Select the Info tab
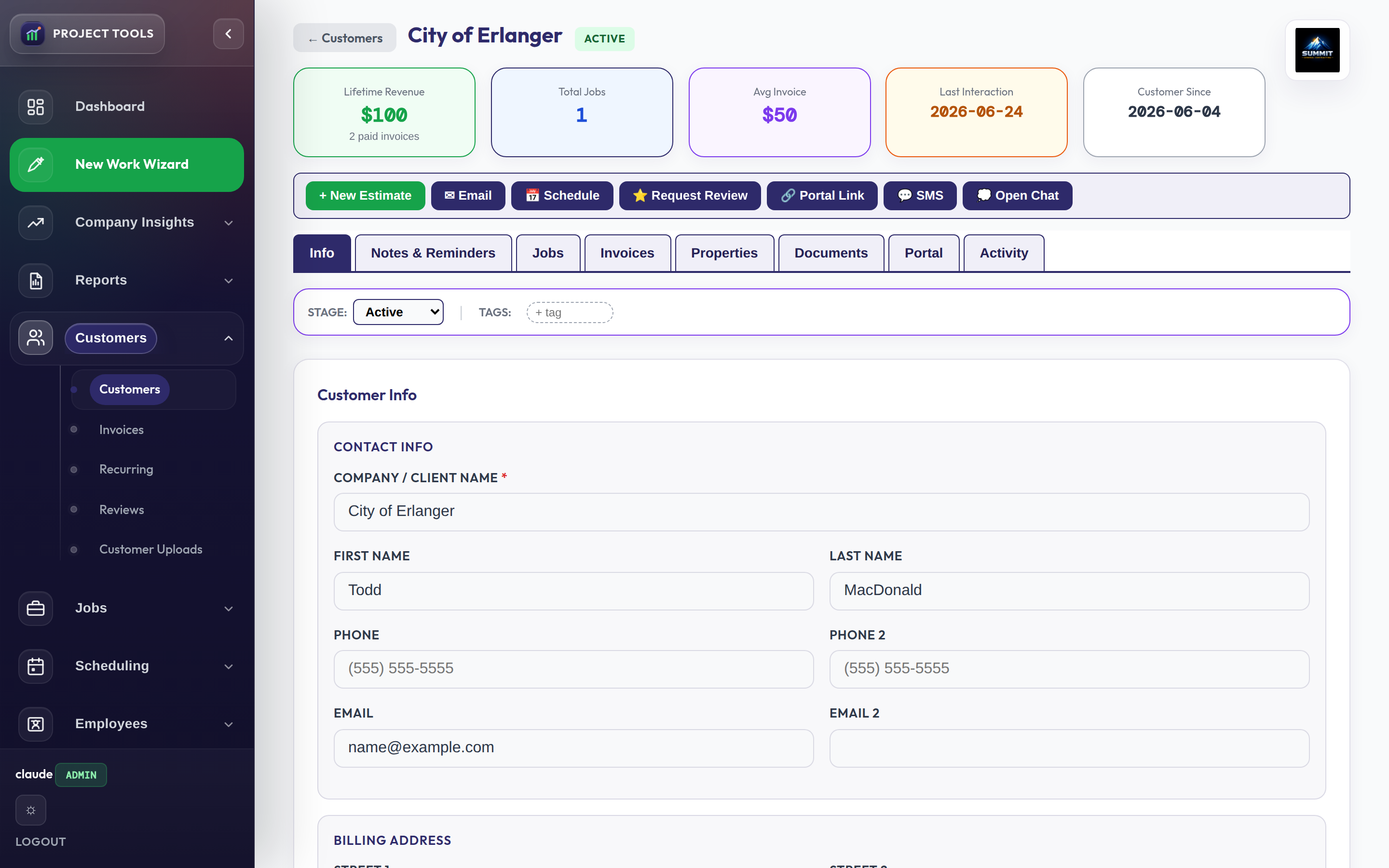Image resolution: width=1389 pixels, height=868 pixels. (322, 253)
